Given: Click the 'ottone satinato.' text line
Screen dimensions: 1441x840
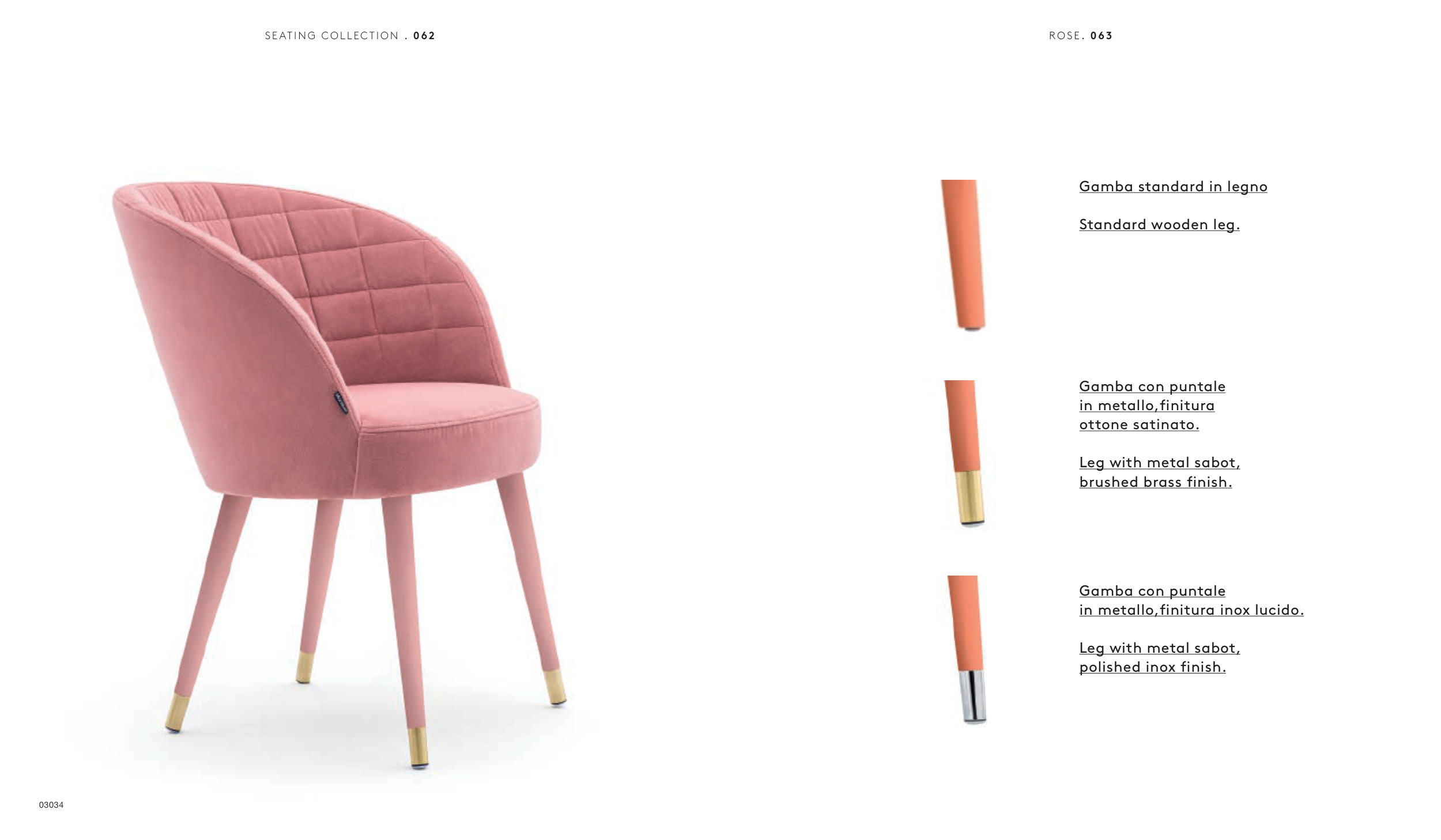Looking at the screenshot, I should pyautogui.click(x=1139, y=425).
